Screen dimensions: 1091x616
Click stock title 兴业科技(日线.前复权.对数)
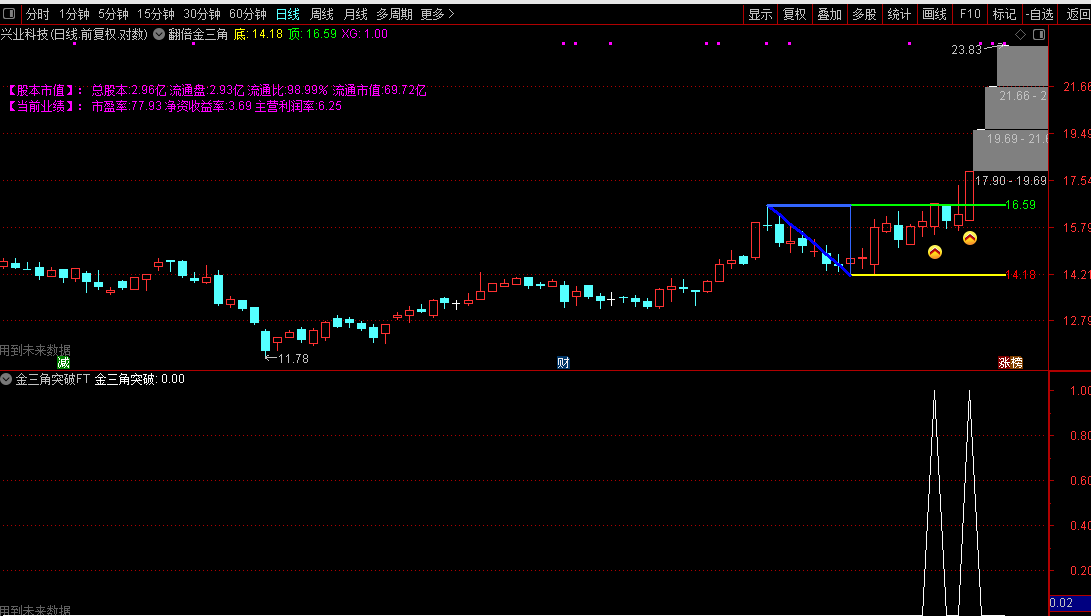74,34
